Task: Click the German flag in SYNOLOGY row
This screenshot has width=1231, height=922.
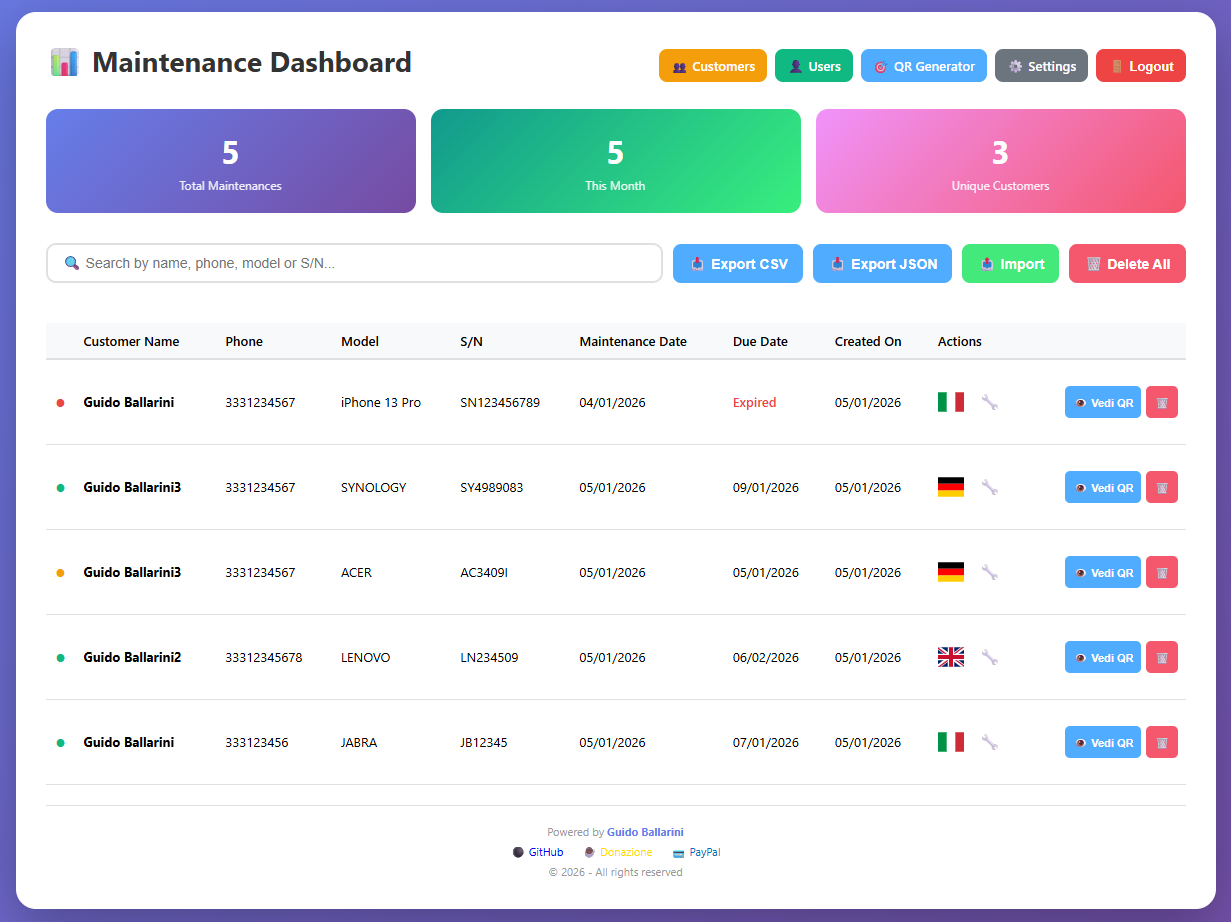Action: pyautogui.click(x=950, y=487)
